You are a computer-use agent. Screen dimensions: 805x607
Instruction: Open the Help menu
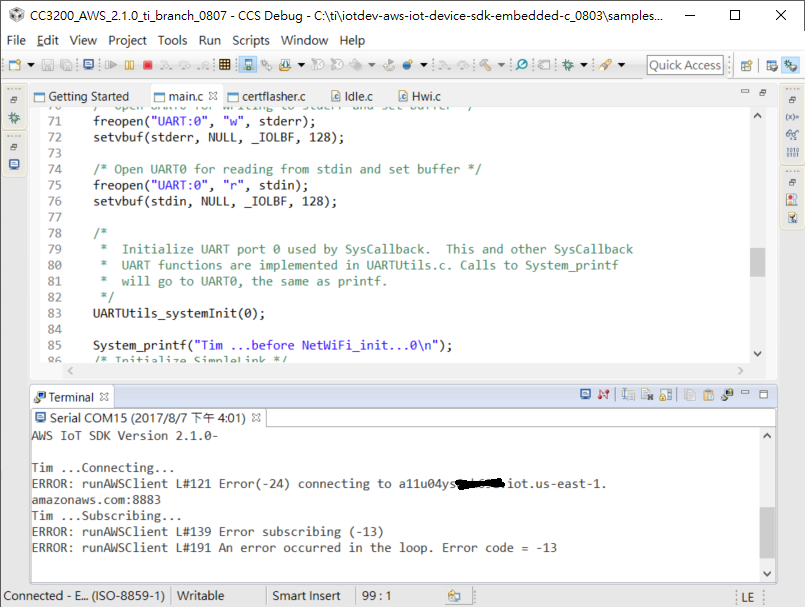tap(352, 40)
